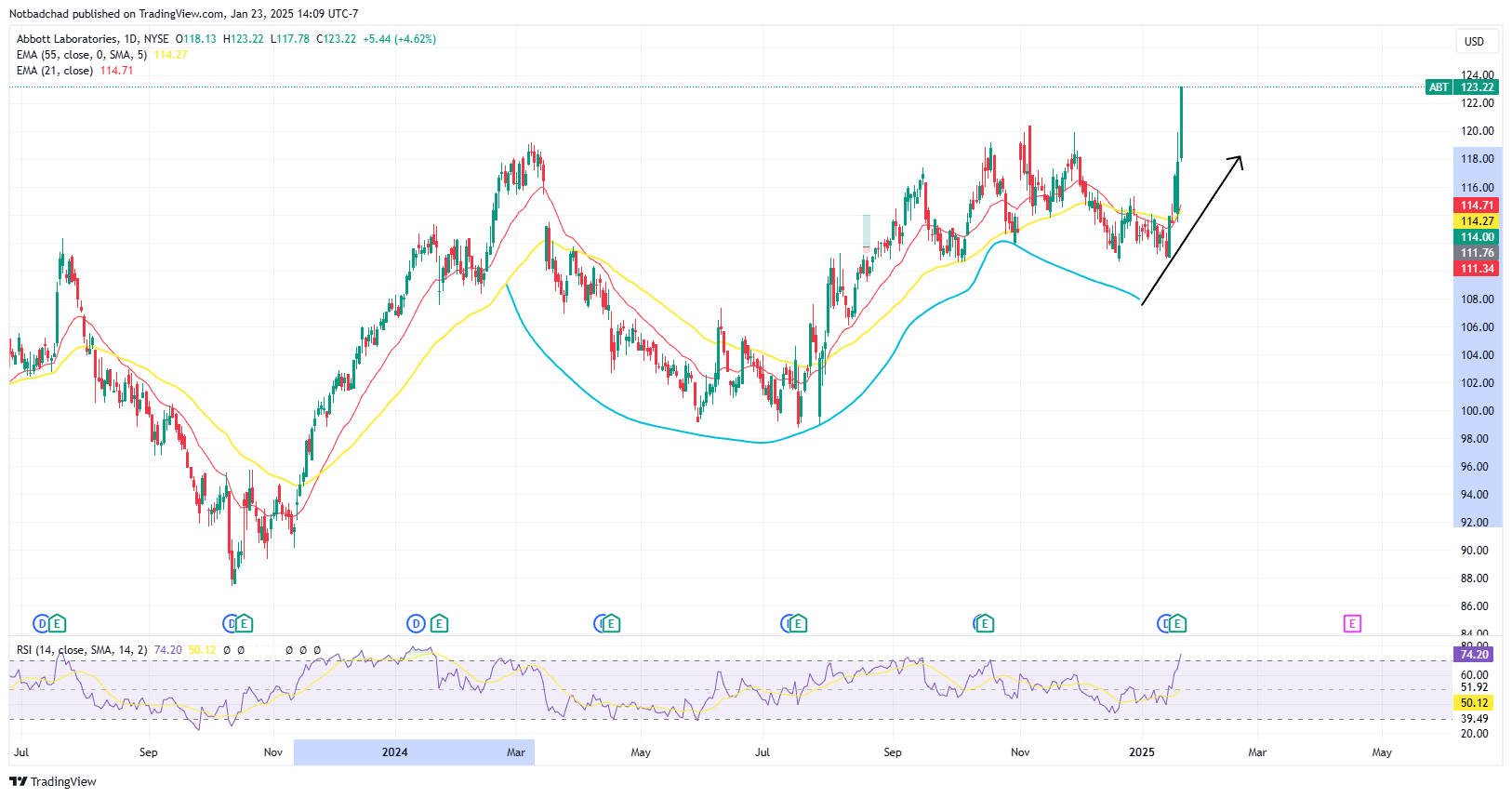Open the earnings marker just before November 2023

pyautogui.click(x=245, y=623)
